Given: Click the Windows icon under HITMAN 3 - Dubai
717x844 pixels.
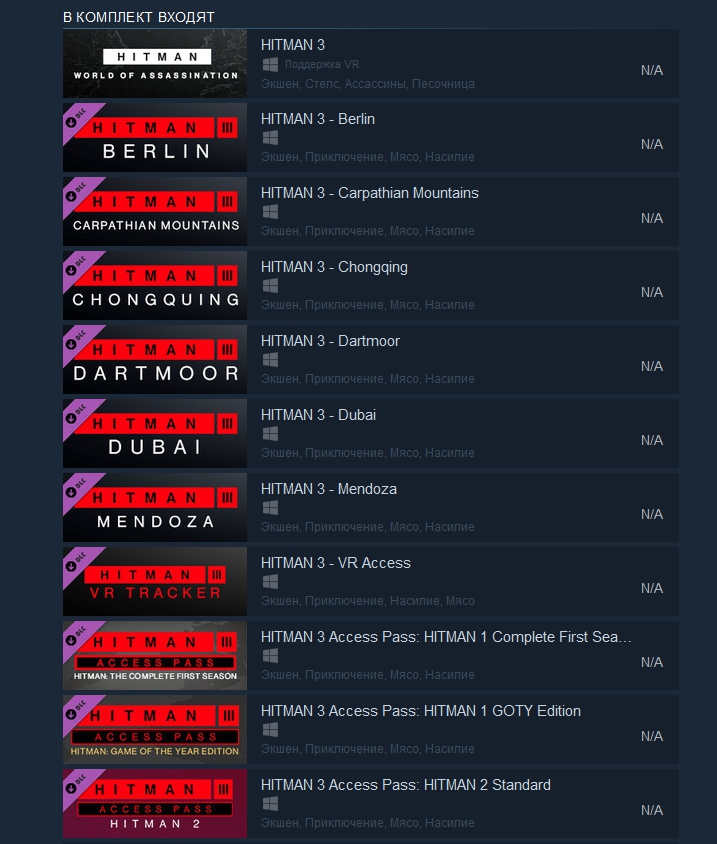Looking at the screenshot, I should [270, 434].
